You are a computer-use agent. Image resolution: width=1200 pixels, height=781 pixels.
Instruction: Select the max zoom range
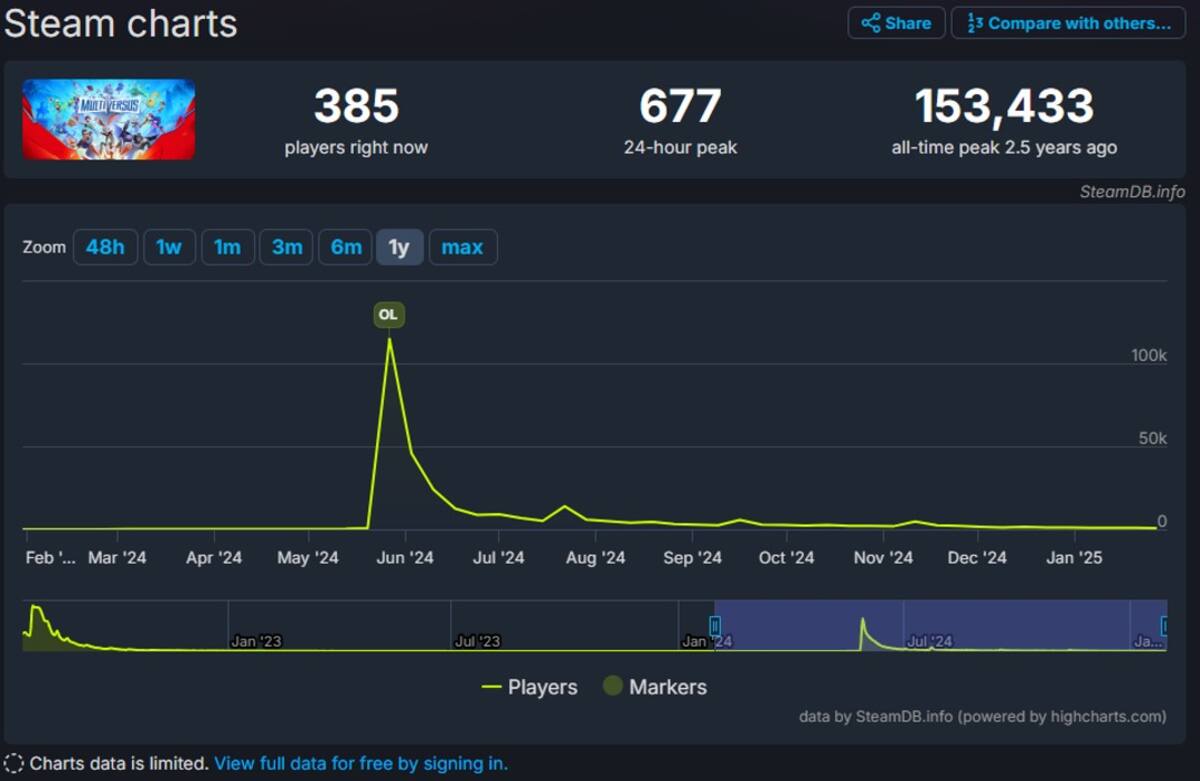(x=463, y=247)
